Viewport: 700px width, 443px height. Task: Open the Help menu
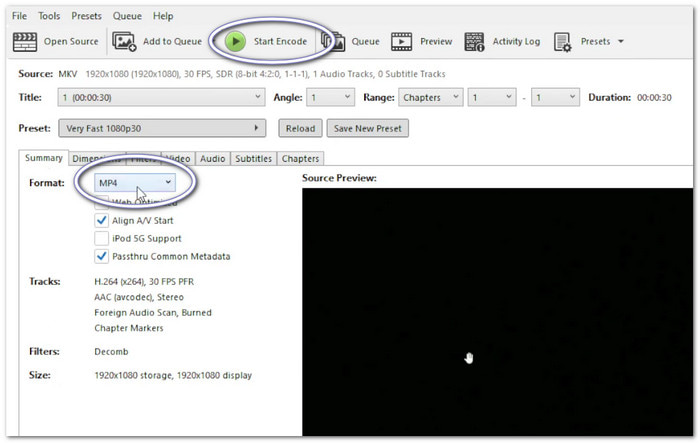point(163,16)
